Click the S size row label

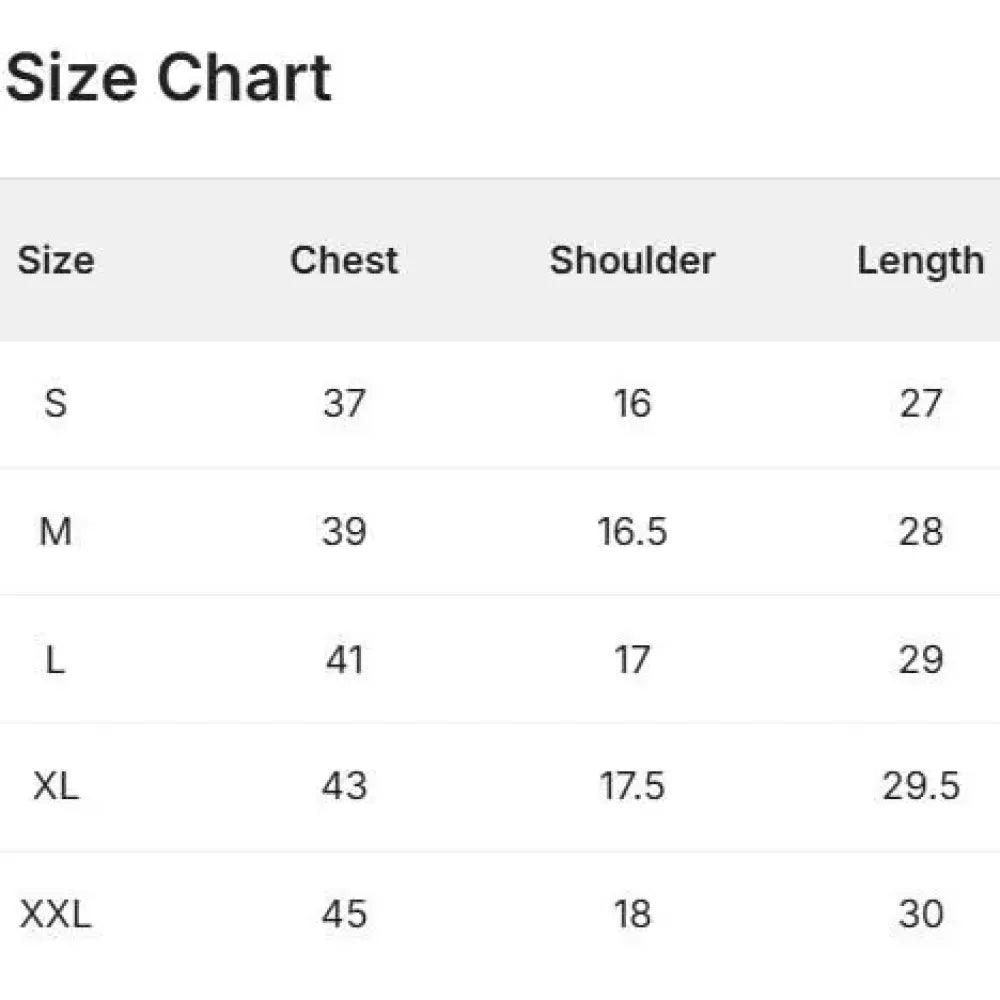pyautogui.click(x=55, y=403)
